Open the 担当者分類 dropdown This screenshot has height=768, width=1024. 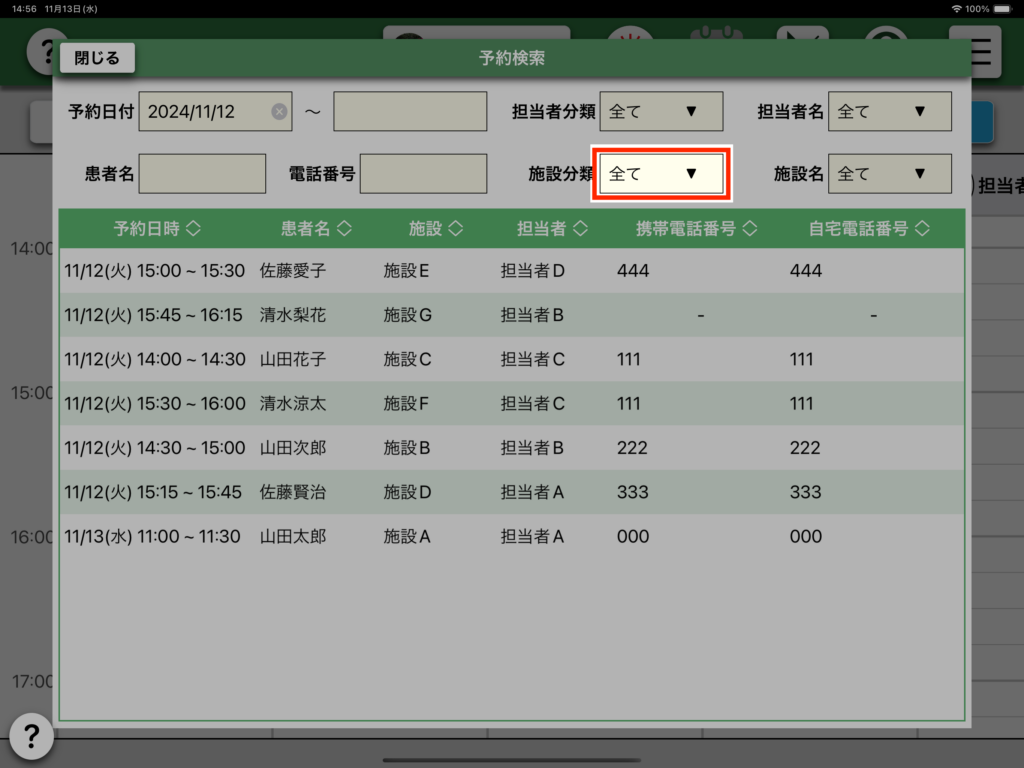click(x=661, y=112)
